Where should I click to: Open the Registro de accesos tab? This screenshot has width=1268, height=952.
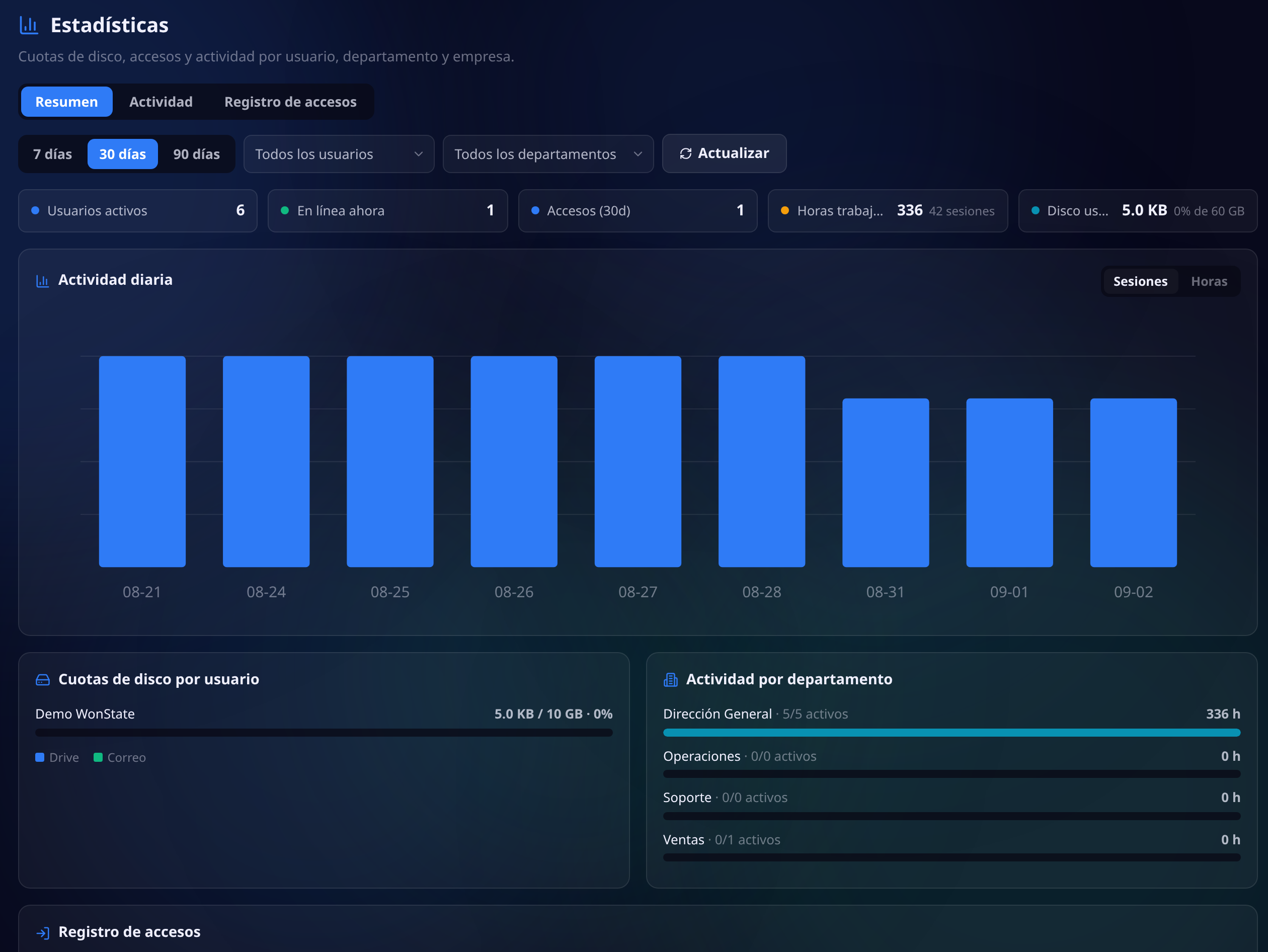290,102
